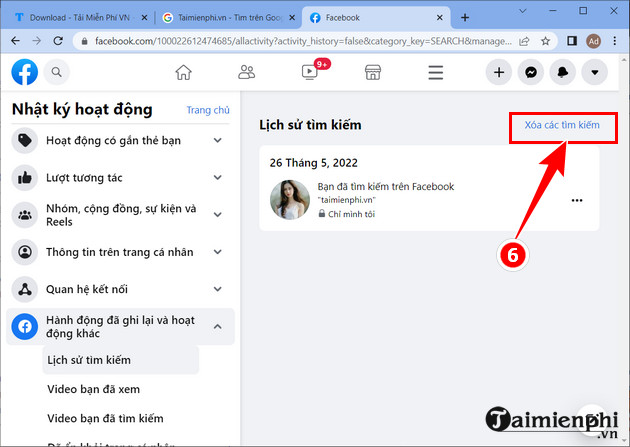630x447 pixels.
Task: Open the Chrome profile avatar
Action: point(593,41)
